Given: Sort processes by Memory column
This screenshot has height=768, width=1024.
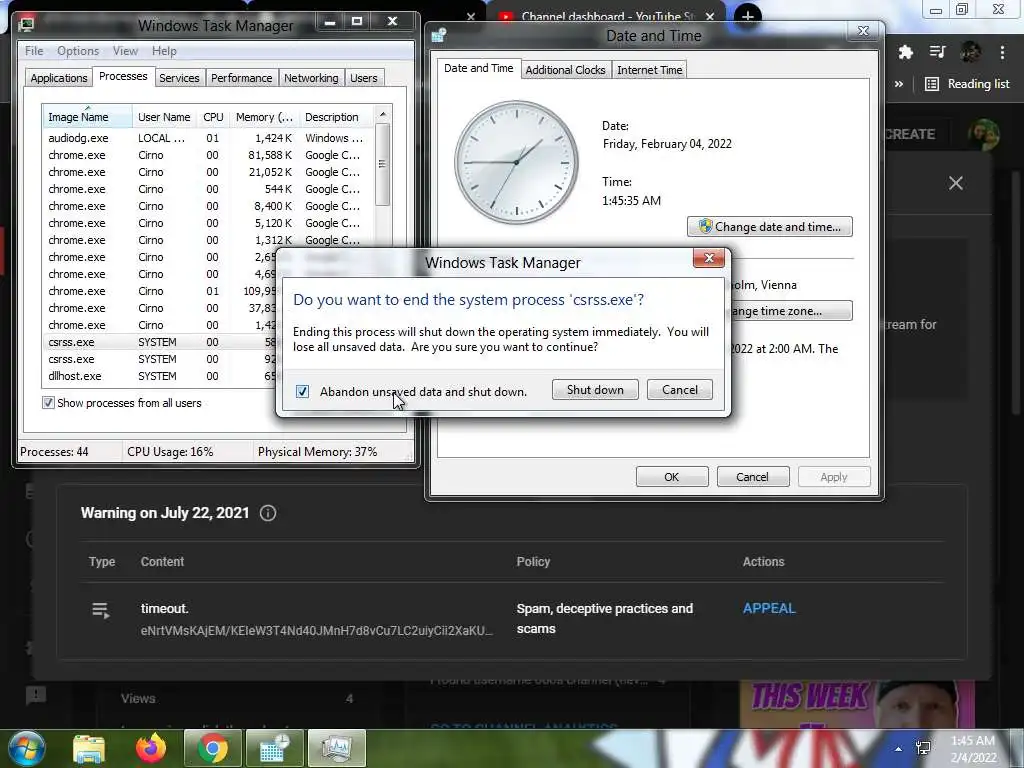Looking at the screenshot, I should (x=264, y=117).
